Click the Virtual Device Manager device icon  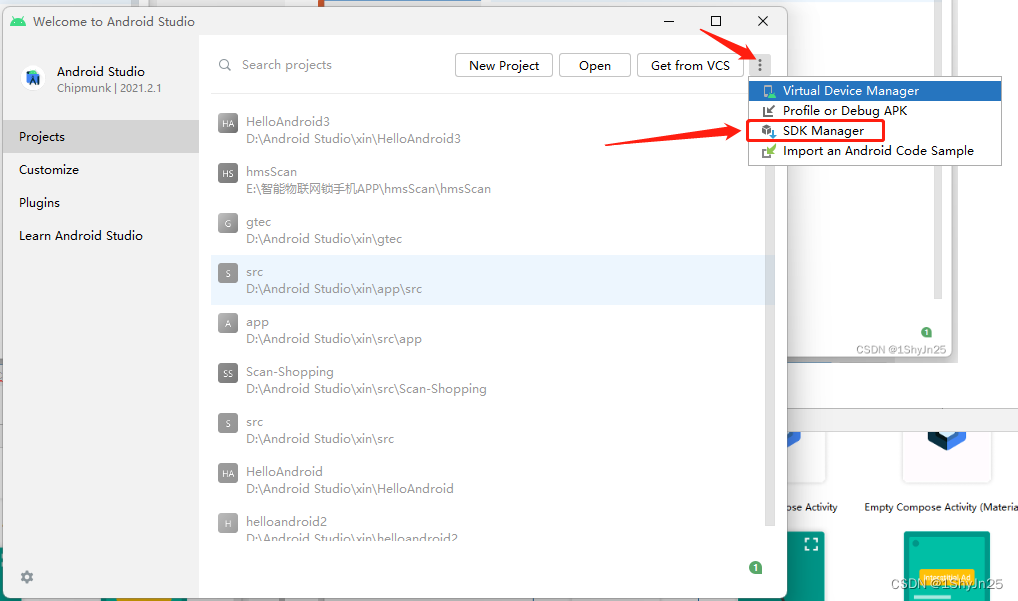tap(768, 90)
